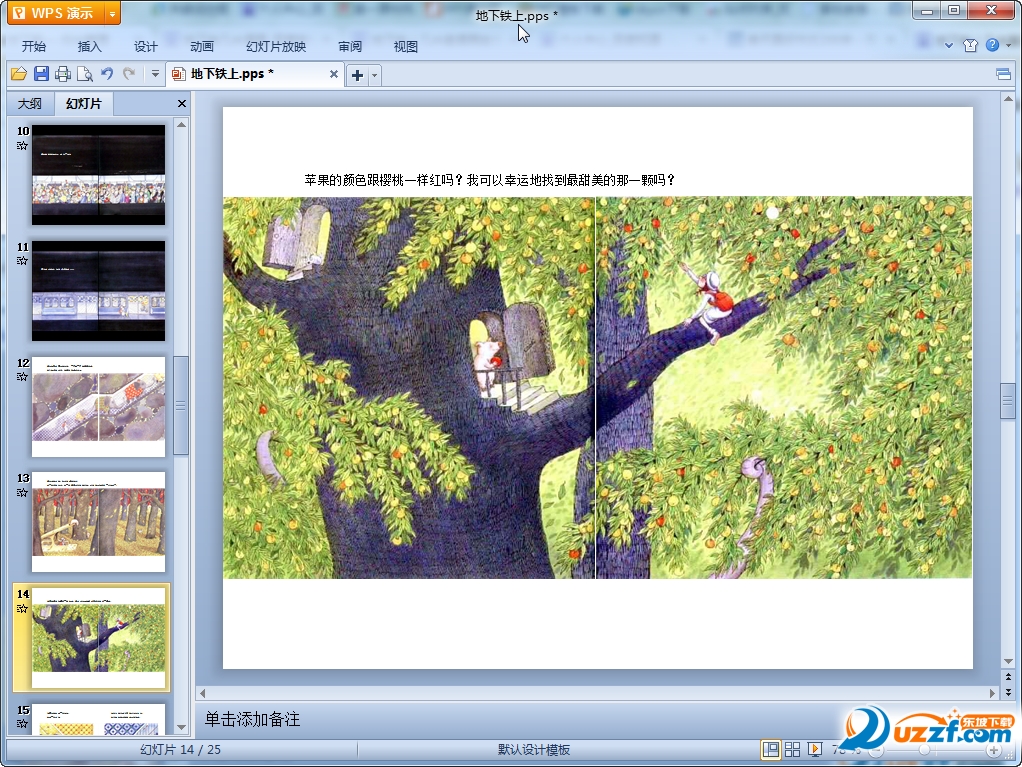
Task: Open the 插入 ribbon tab
Action: point(89,46)
